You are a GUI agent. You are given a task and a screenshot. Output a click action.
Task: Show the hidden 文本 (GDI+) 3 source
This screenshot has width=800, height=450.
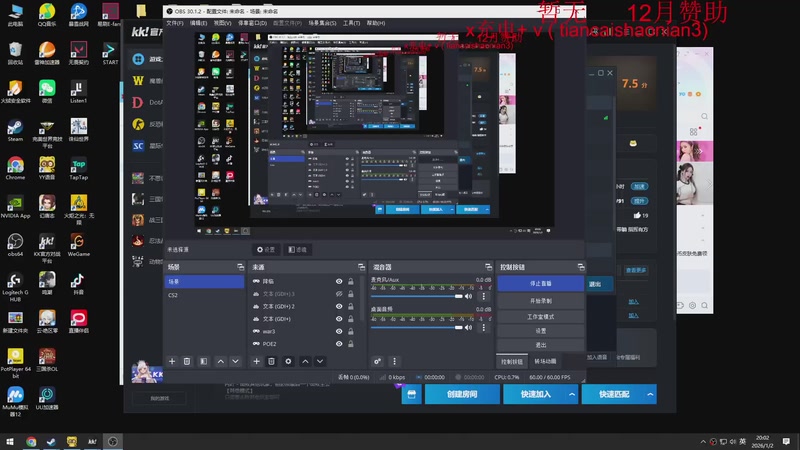pyautogui.click(x=339, y=294)
